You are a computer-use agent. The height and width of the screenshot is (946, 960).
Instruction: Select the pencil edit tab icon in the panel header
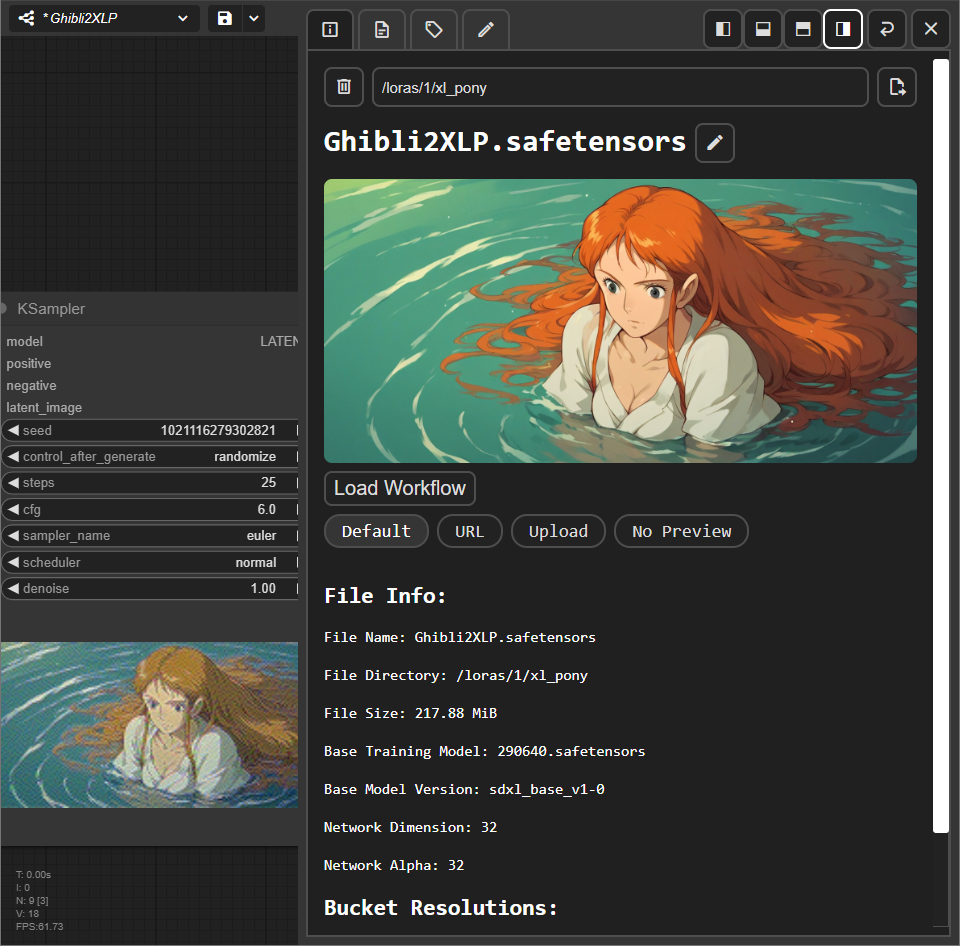tap(485, 29)
